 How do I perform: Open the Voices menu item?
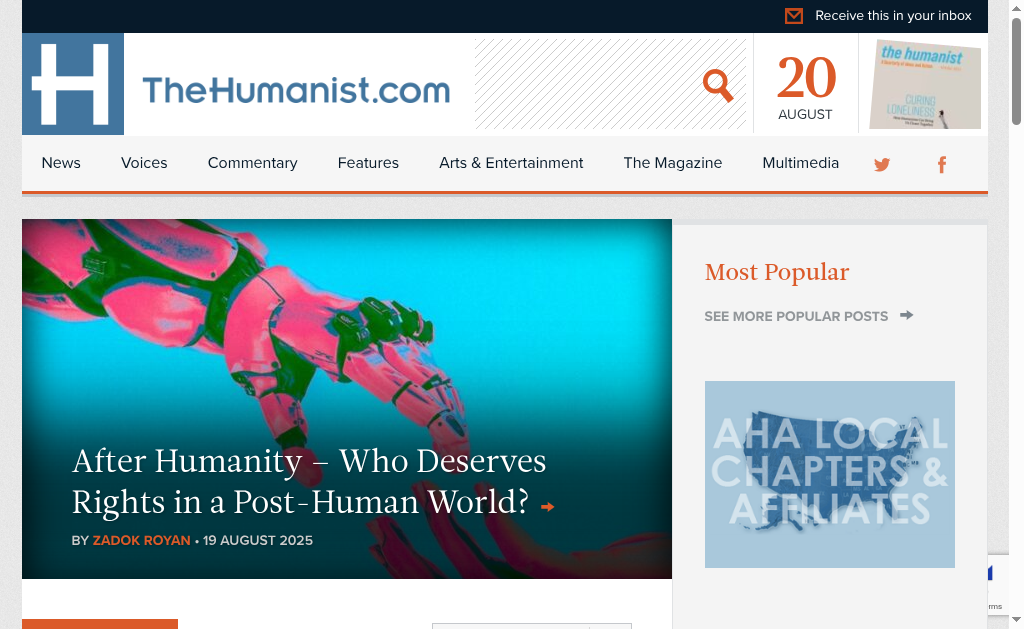144,163
